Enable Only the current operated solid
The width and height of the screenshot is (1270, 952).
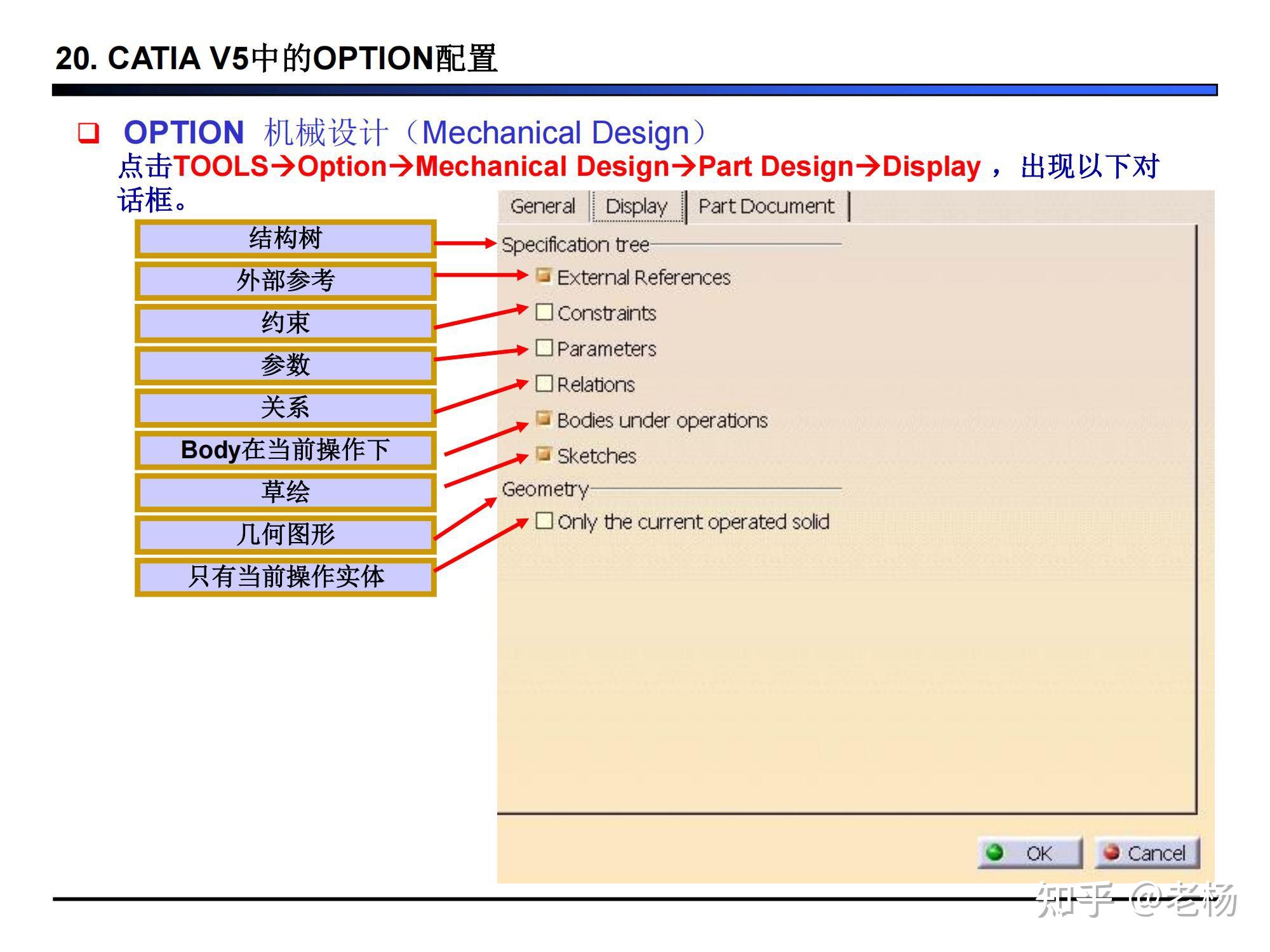[x=544, y=520]
